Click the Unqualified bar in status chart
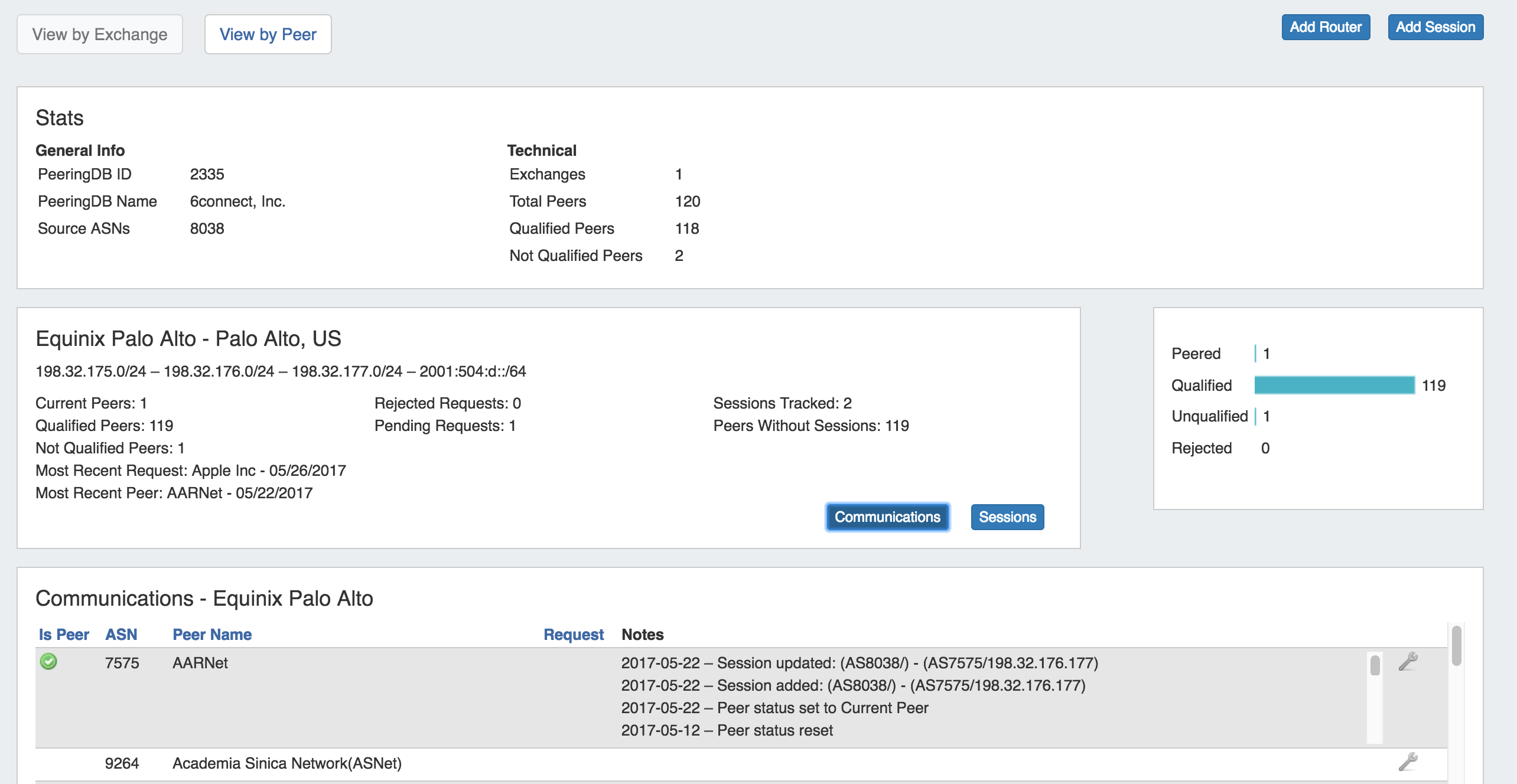Screen dimensions: 1517x784 tap(1255, 416)
